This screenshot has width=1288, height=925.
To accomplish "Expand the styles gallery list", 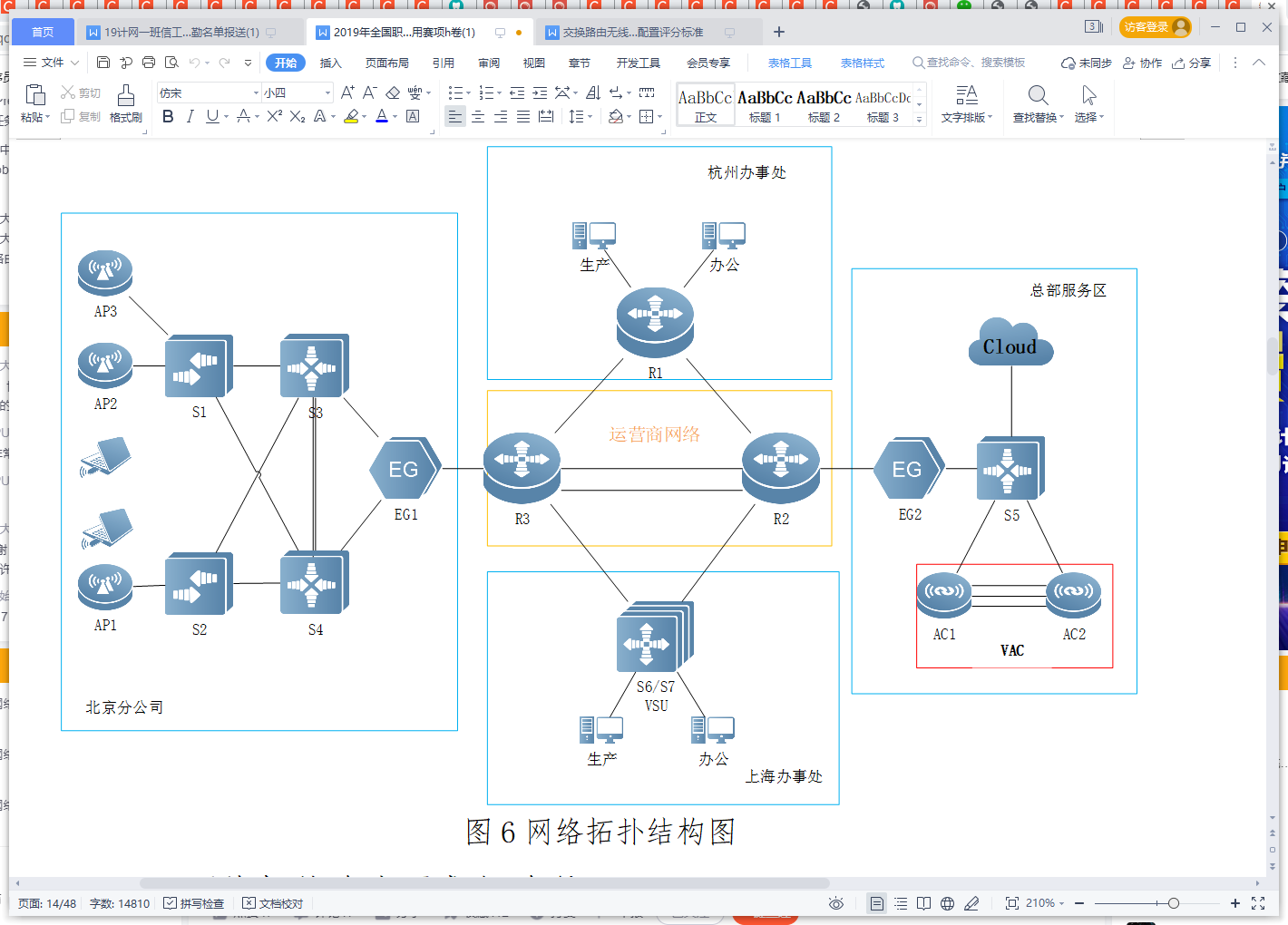I will pos(919,120).
